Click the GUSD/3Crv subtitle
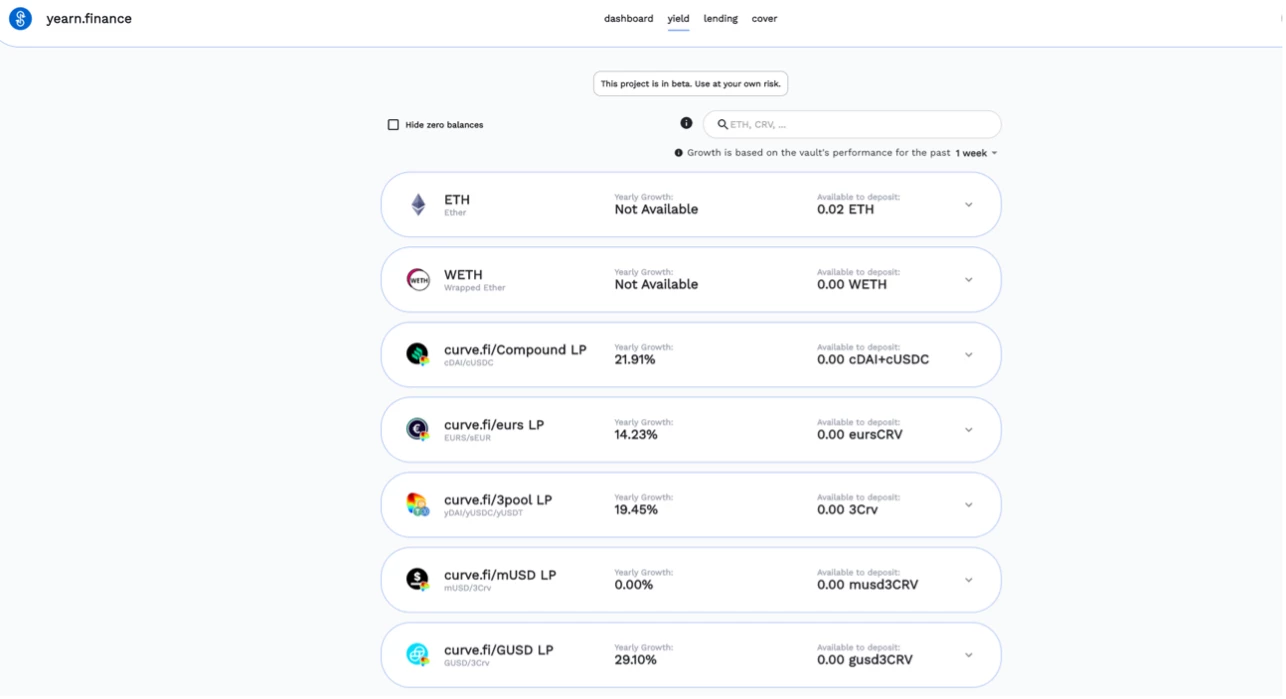This screenshot has width=1286, height=699. (467, 663)
